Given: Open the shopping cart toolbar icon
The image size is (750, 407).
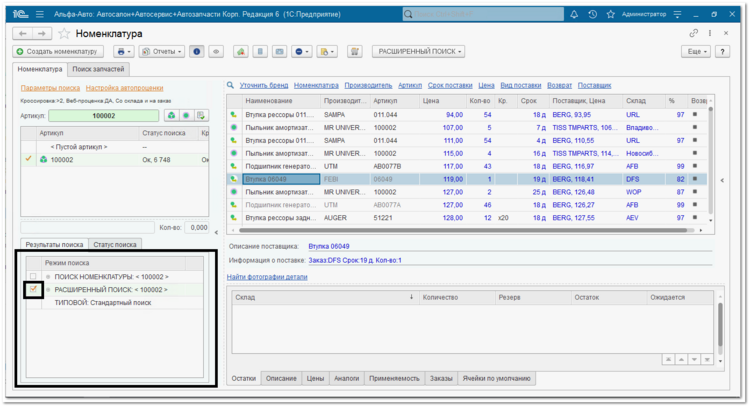Looking at the screenshot, I should 354,51.
